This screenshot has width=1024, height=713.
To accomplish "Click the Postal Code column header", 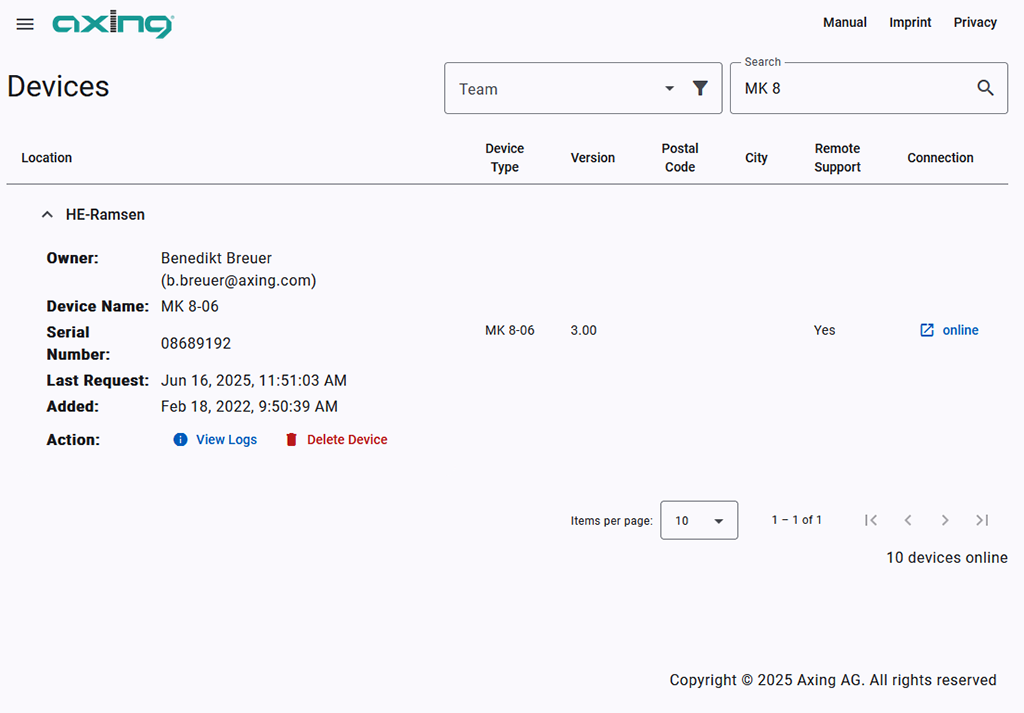I will (680, 157).
